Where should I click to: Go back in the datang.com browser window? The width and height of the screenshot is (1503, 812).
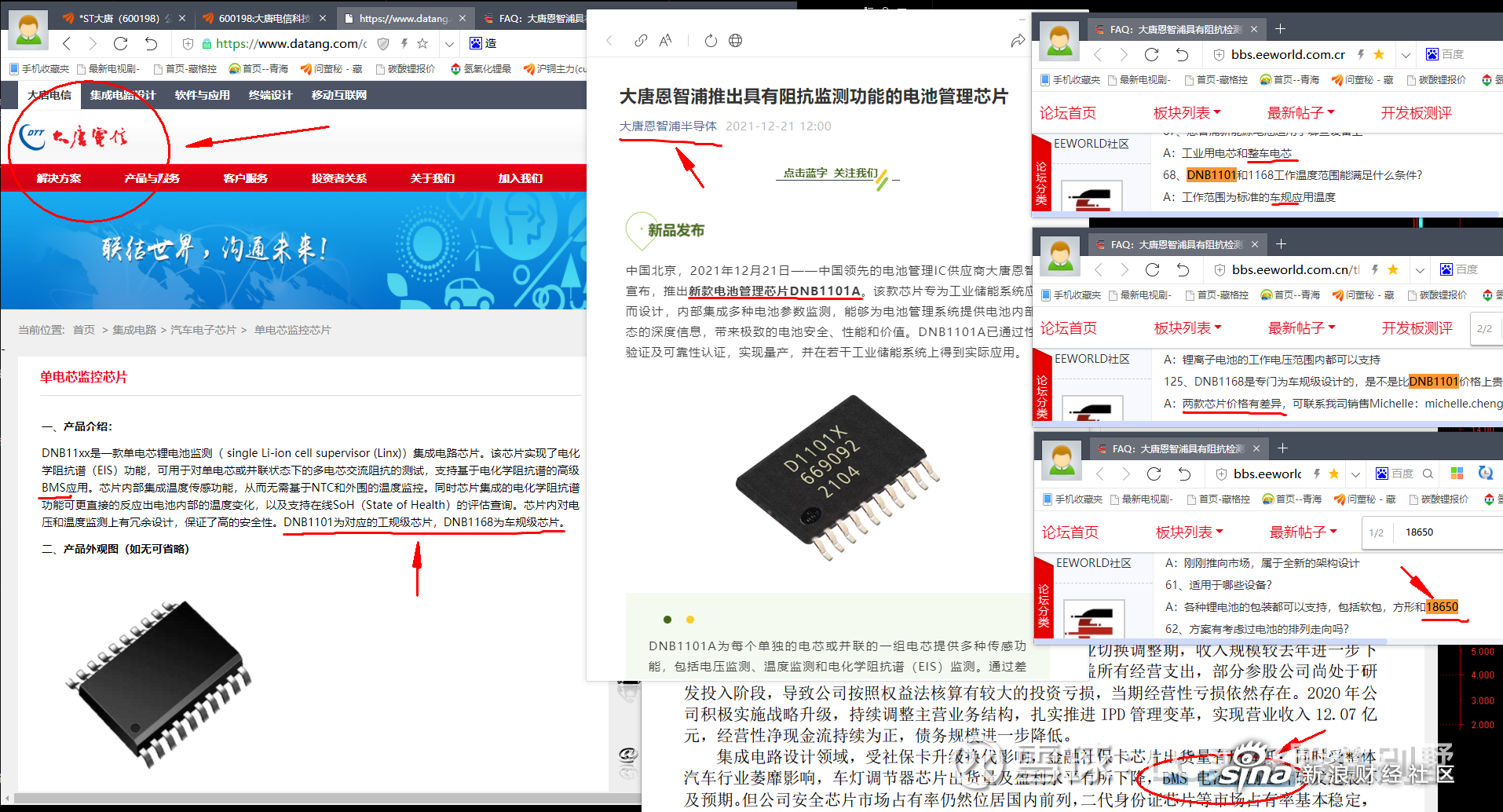click(x=67, y=44)
